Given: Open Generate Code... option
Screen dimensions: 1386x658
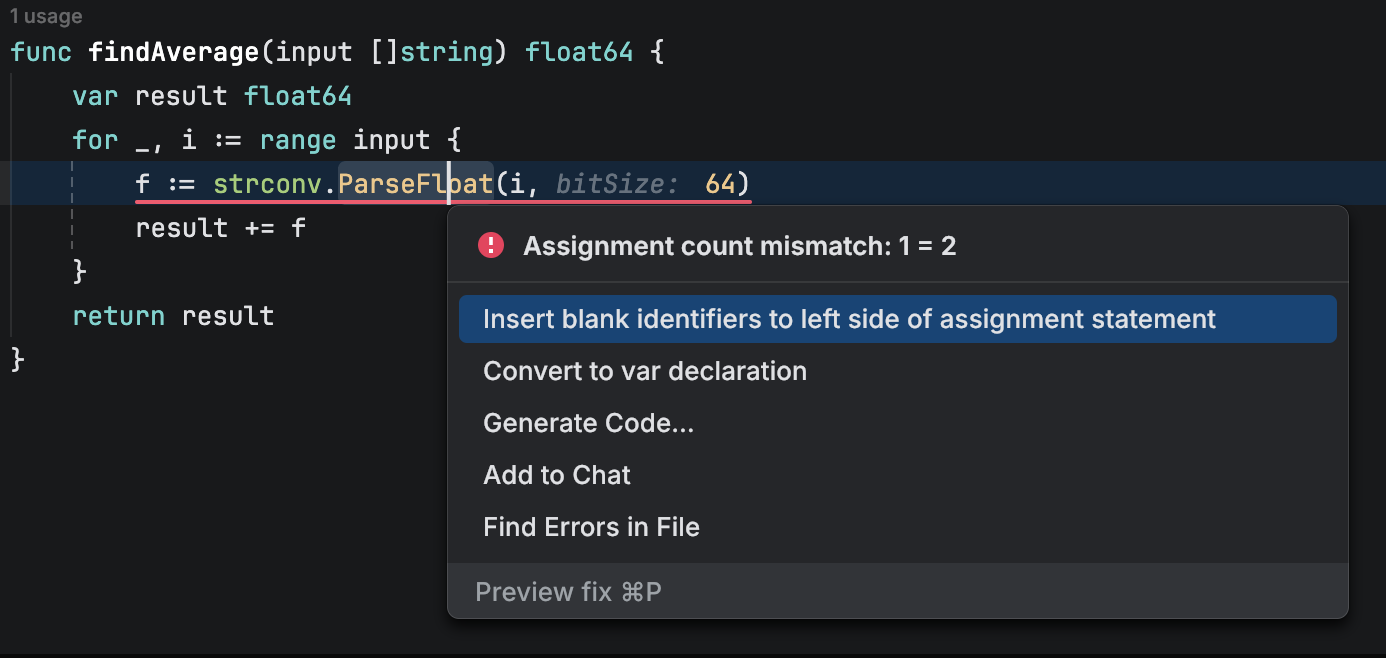Looking at the screenshot, I should [x=588, y=423].
